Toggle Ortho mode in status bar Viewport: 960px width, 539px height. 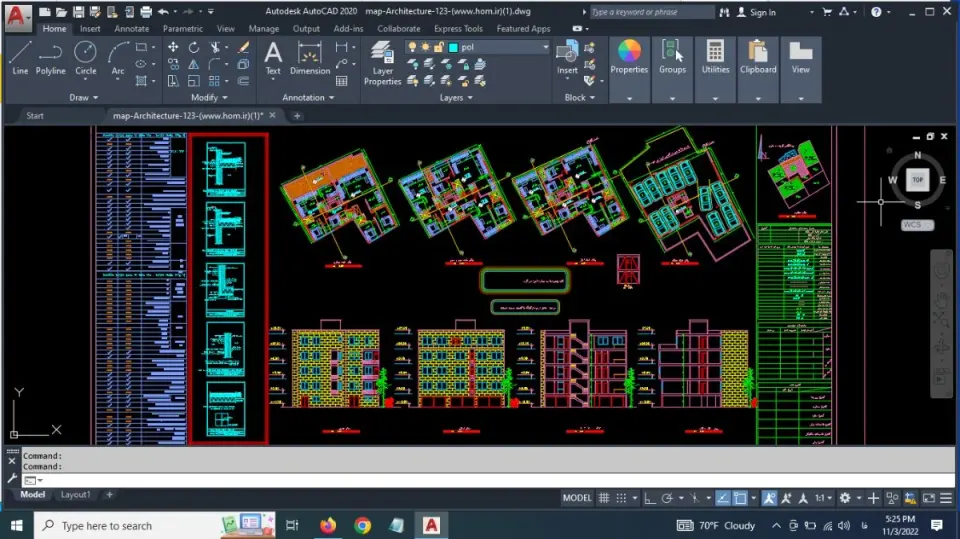650,498
